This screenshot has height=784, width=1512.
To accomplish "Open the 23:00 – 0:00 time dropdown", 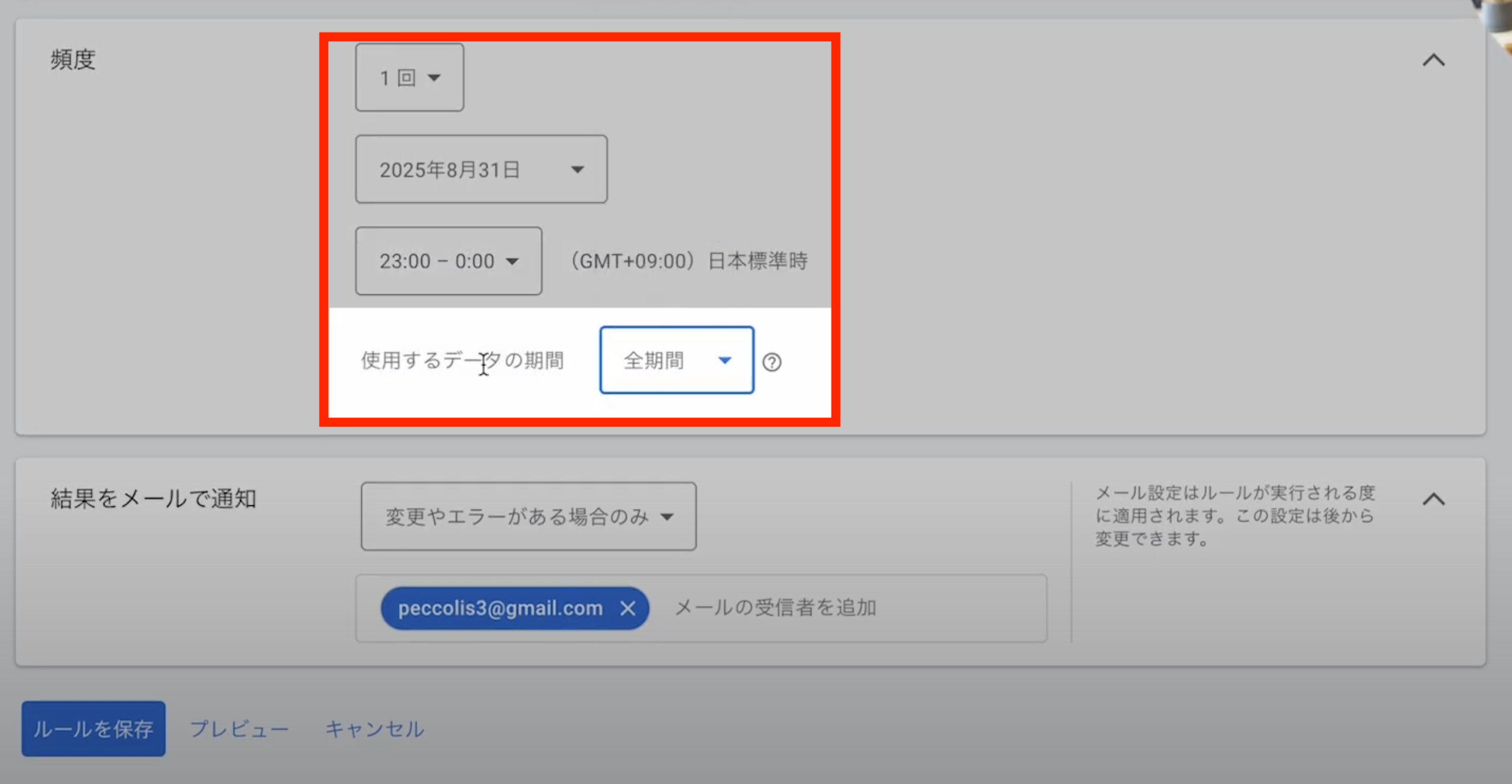I will pos(448,261).
